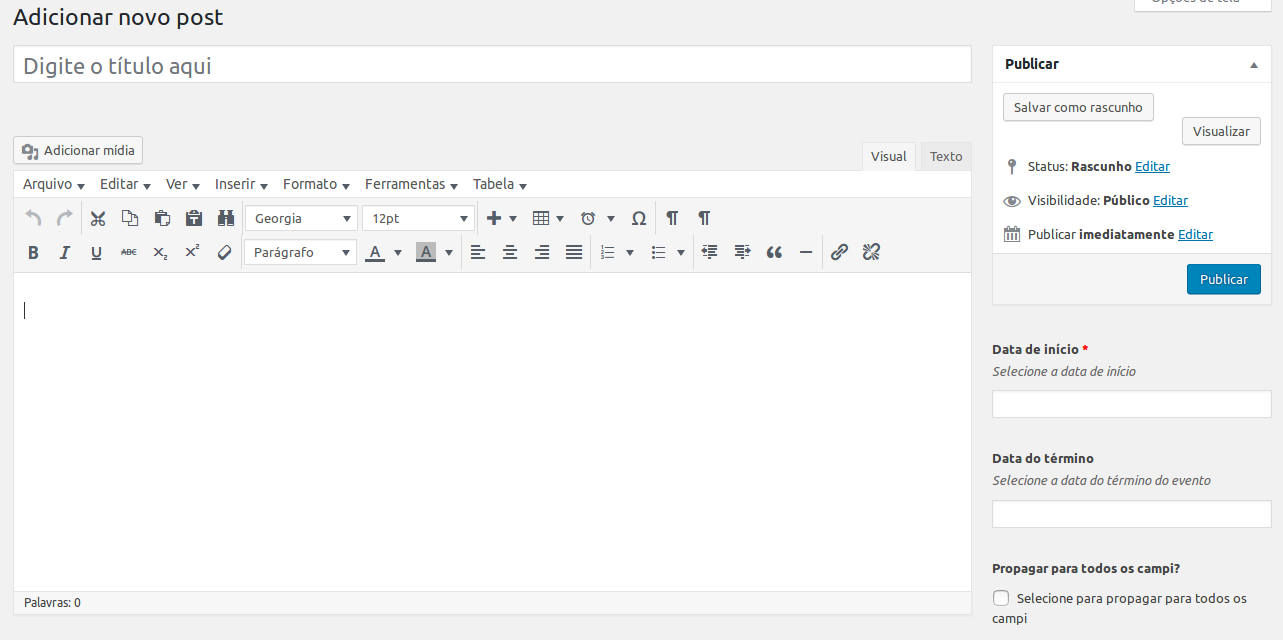This screenshot has height=640, width=1283.
Task: Click the scissors Cut icon
Action: pyautogui.click(x=98, y=219)
